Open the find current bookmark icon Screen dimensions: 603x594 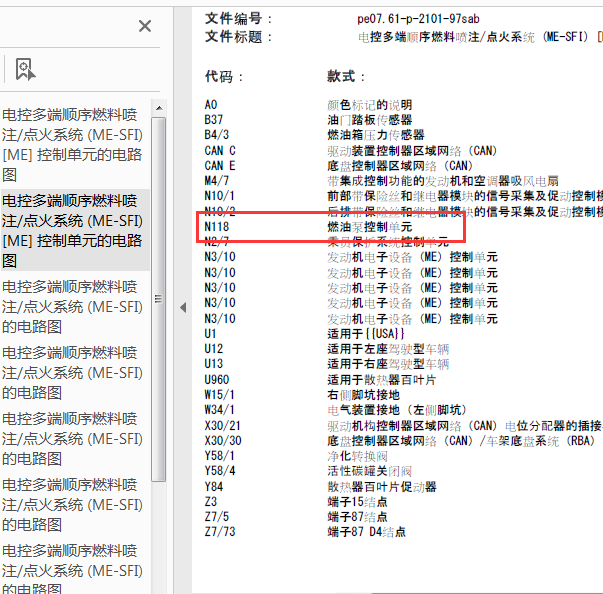tap(25, 70)
